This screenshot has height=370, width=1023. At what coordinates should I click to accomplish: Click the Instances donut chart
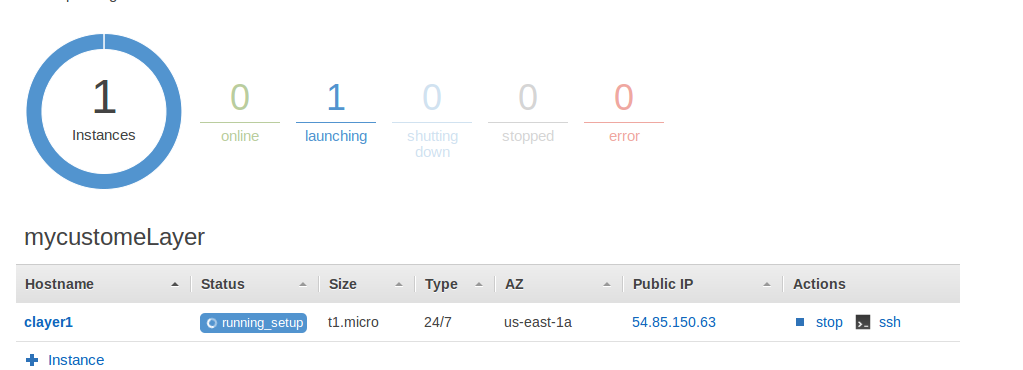(x=104, y=112)
